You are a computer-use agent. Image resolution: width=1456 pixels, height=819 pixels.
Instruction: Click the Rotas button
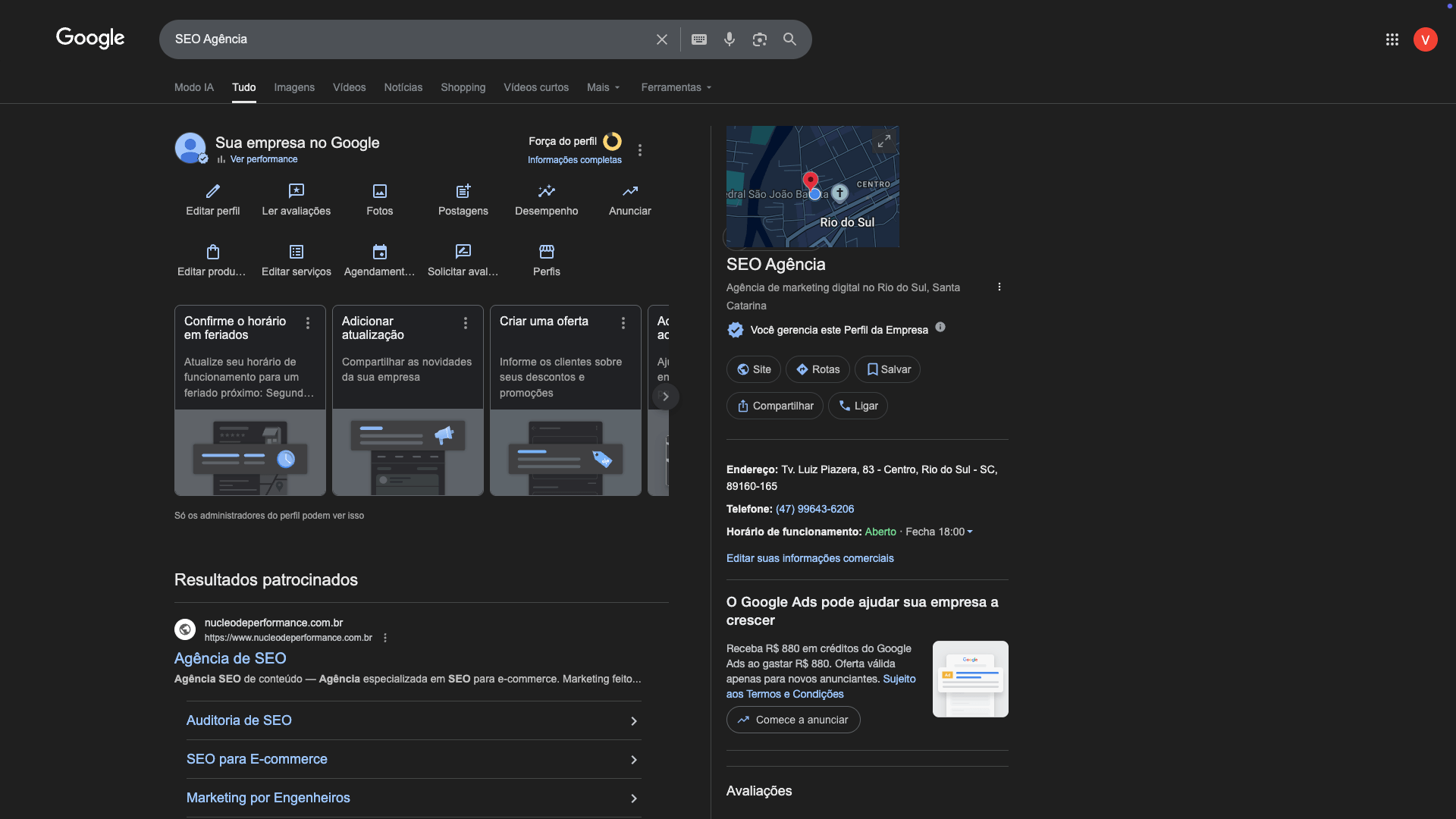point(817,370)
